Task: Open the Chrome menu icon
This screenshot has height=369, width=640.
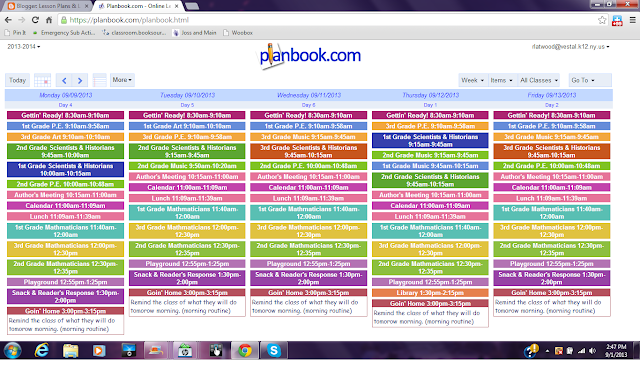Action: pyautogui.click(x=632, y=20)
